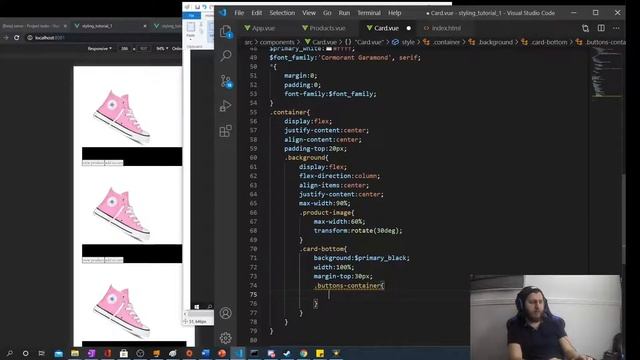
Task: Click the second pink sneaker image in browser
Action: (122, 214)
